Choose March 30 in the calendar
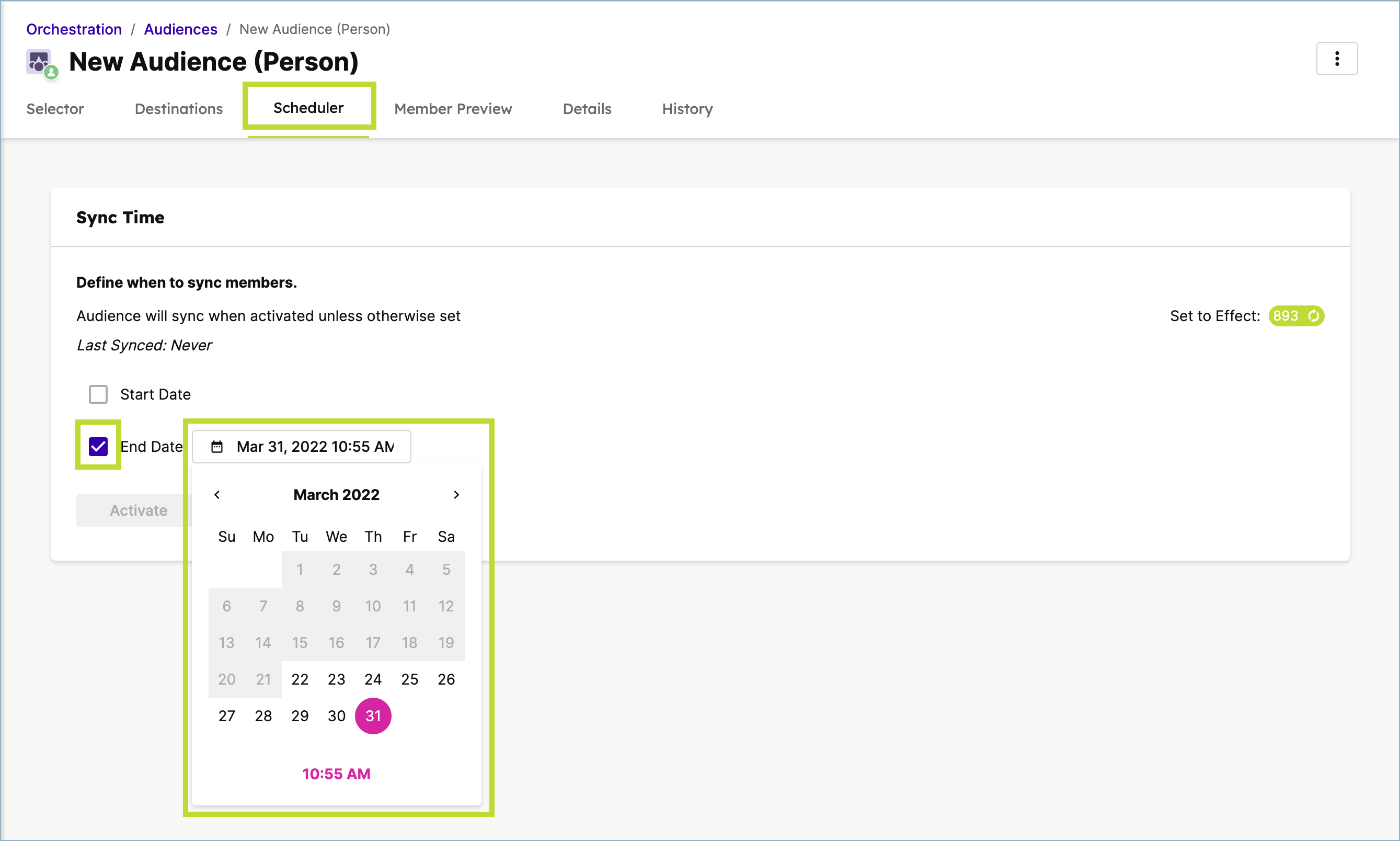The image size is (1400, 841). 336,717
